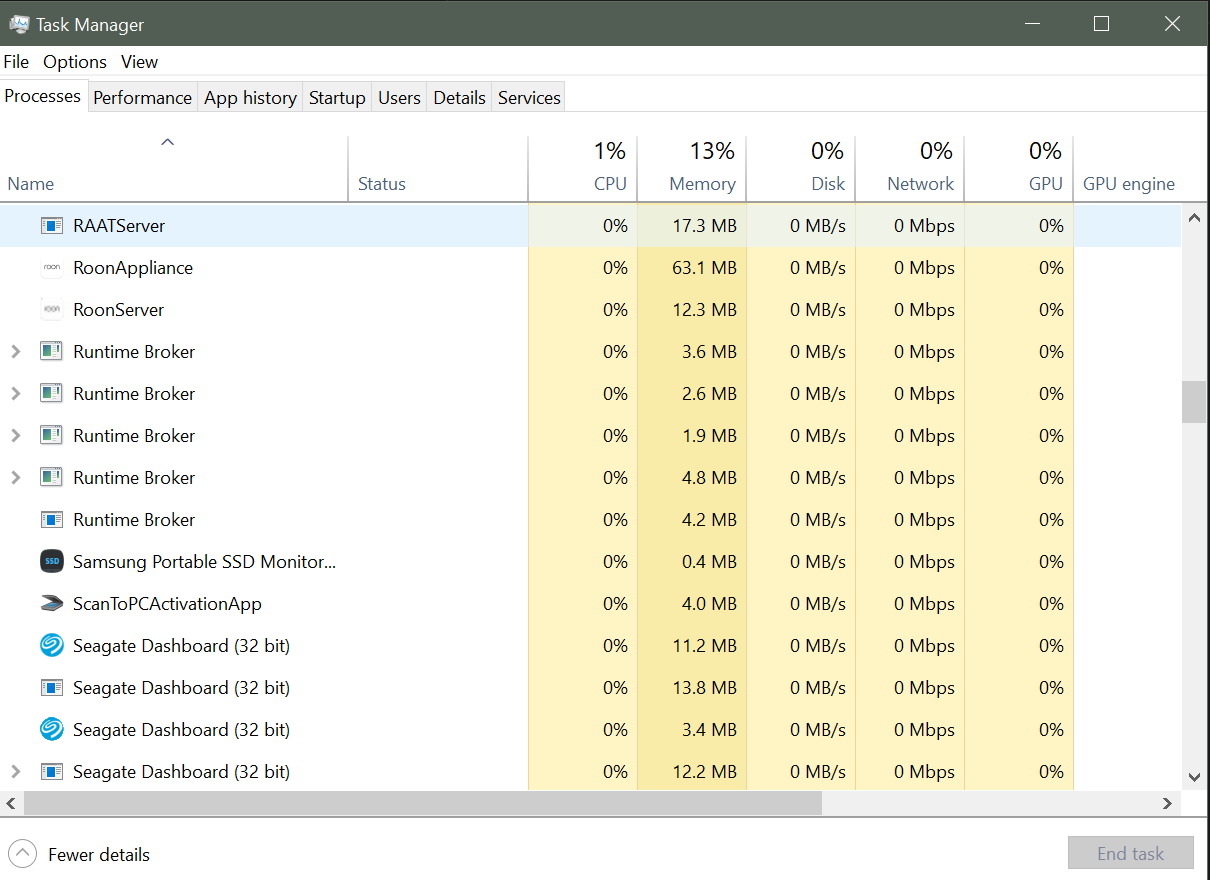Click the Runtime Broker icon in the 4.2 MB row

(52, 520)
